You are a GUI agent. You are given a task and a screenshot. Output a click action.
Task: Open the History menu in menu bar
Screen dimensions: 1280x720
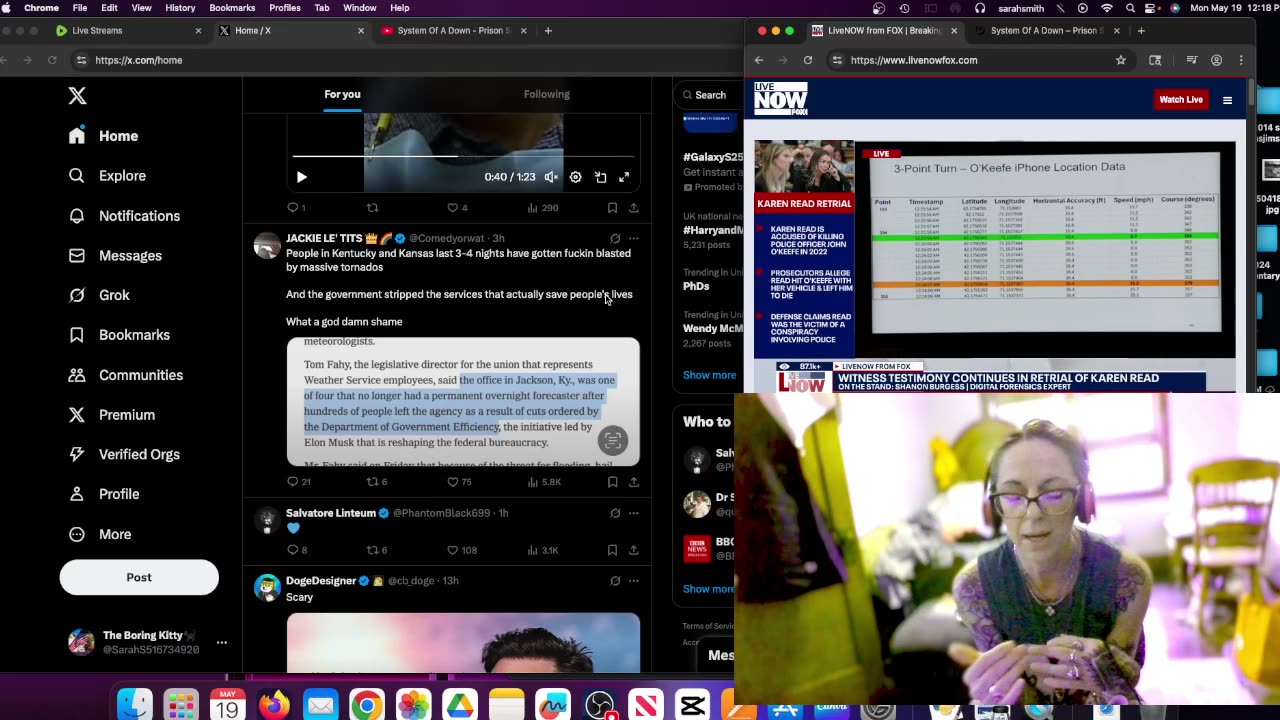[x=180, y=8]
